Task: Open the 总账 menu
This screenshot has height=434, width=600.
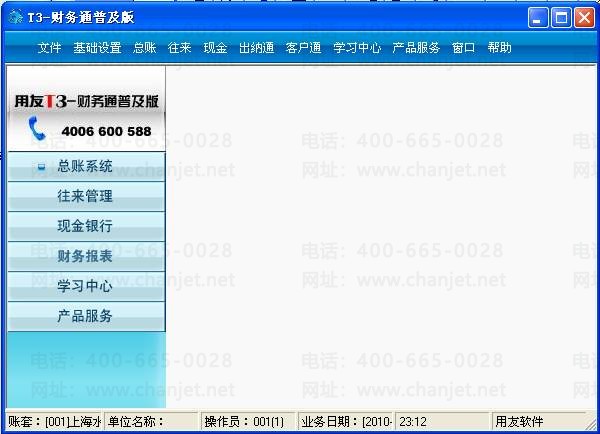Action: 145,48
